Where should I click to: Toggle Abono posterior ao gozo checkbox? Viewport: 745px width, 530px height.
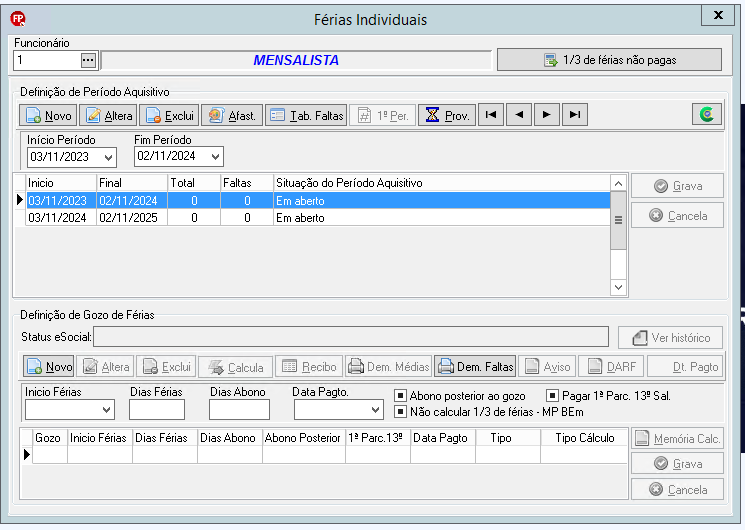click(401, 395)
